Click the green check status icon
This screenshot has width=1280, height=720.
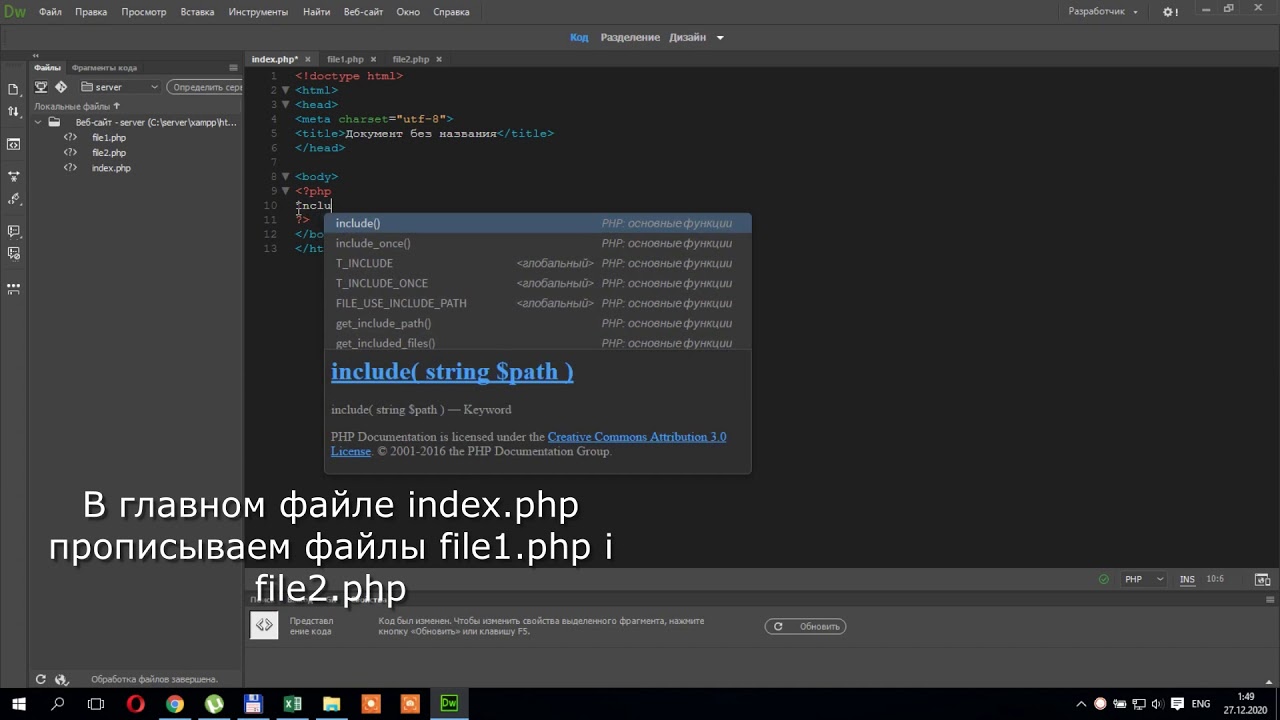[x=1104, y=579]
